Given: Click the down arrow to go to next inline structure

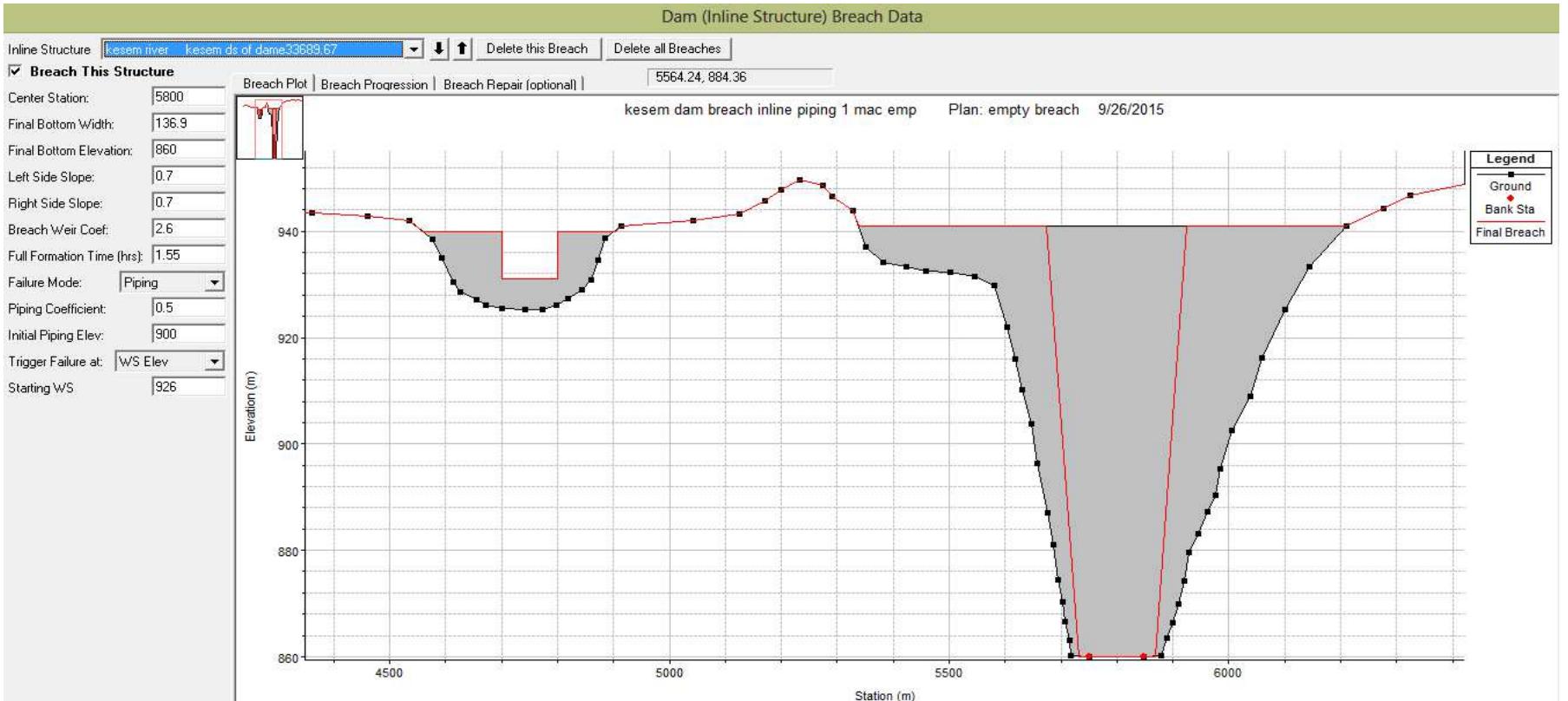Looking at the screenshot, I should click(x=440, y=49).
